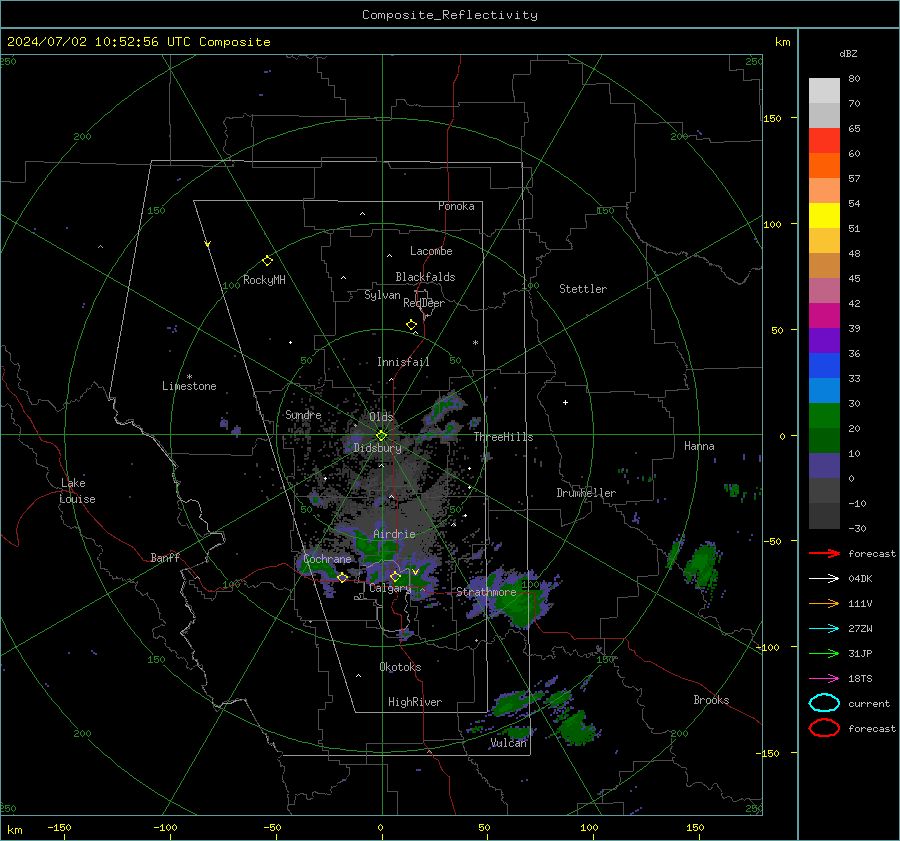Screen dimensions: 900x841
Task: Select the 36 dBZ purple color swatch
Action: [824, 340]
